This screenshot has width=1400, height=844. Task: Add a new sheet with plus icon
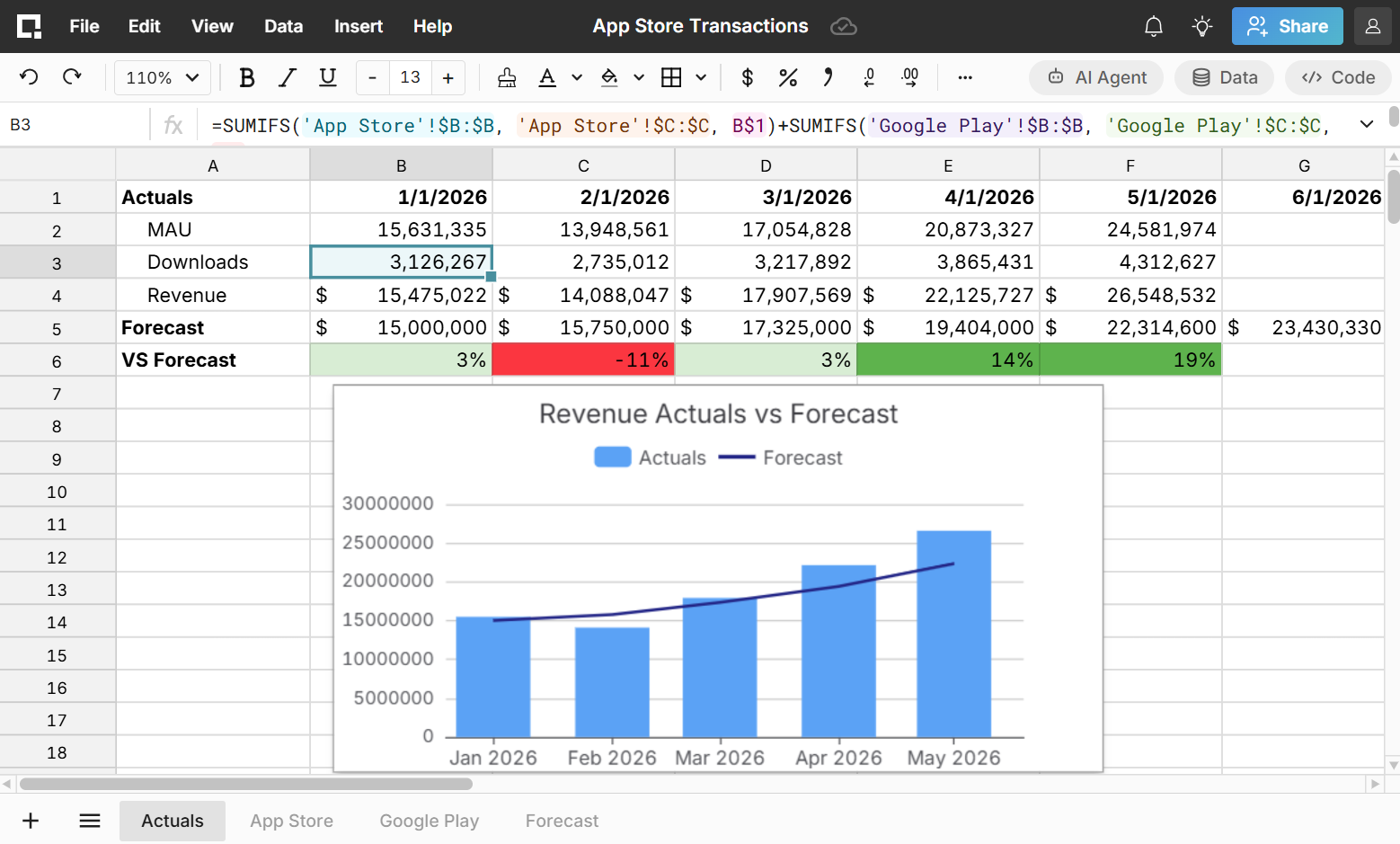point(31,821)
